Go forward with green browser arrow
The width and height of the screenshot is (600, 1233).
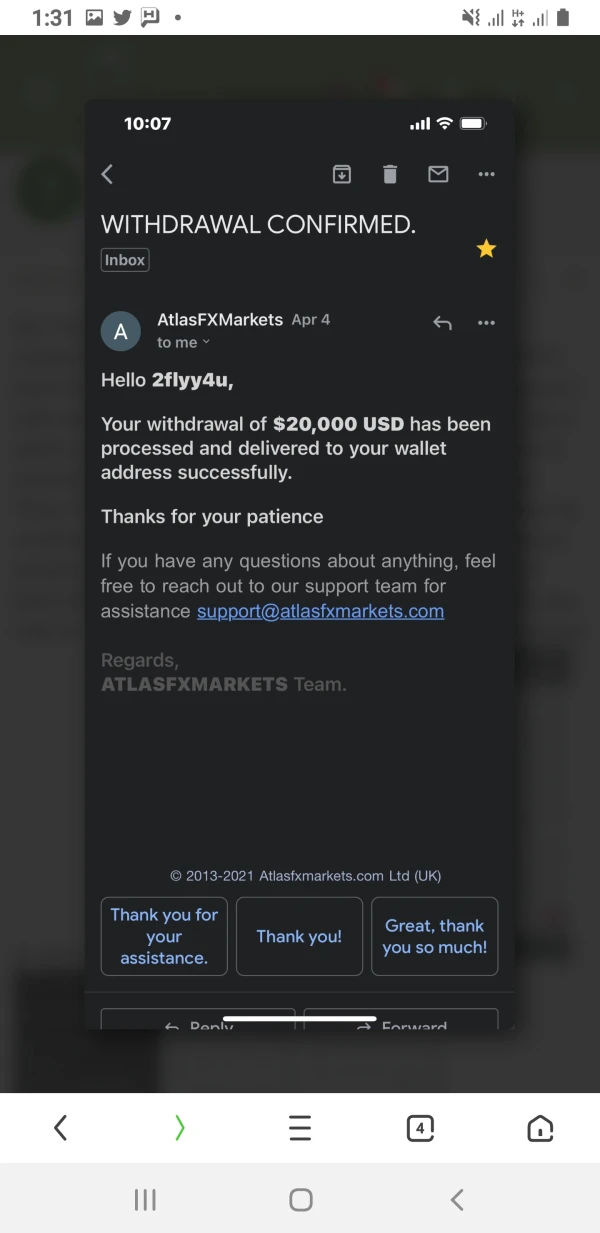point(180,1128)
